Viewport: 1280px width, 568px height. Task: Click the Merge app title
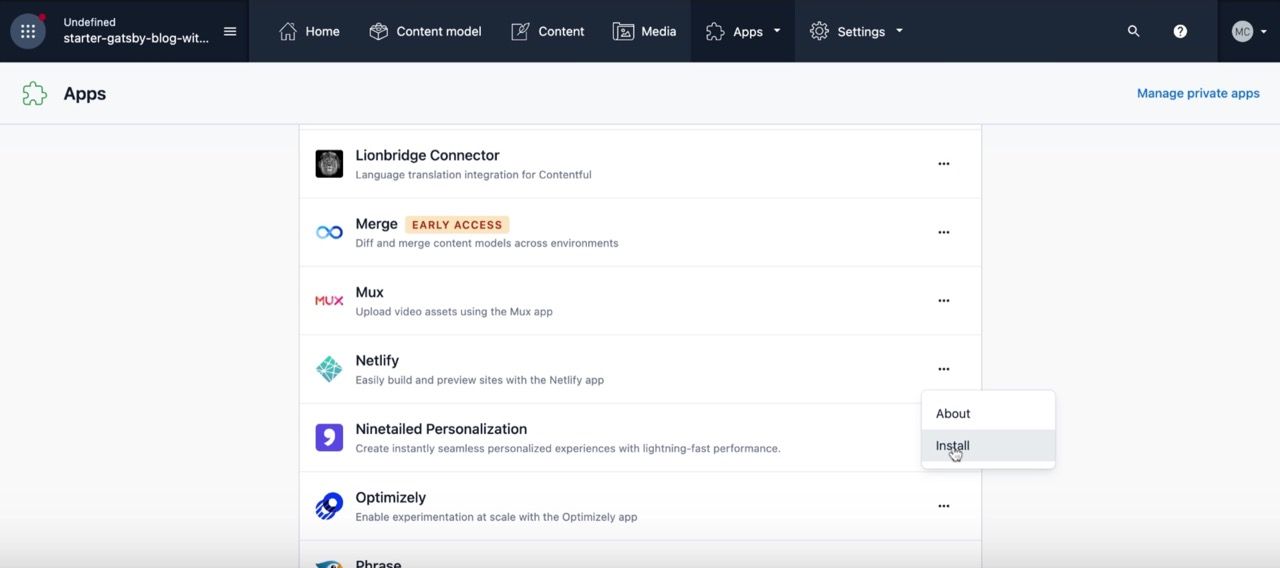coord(376,224)
